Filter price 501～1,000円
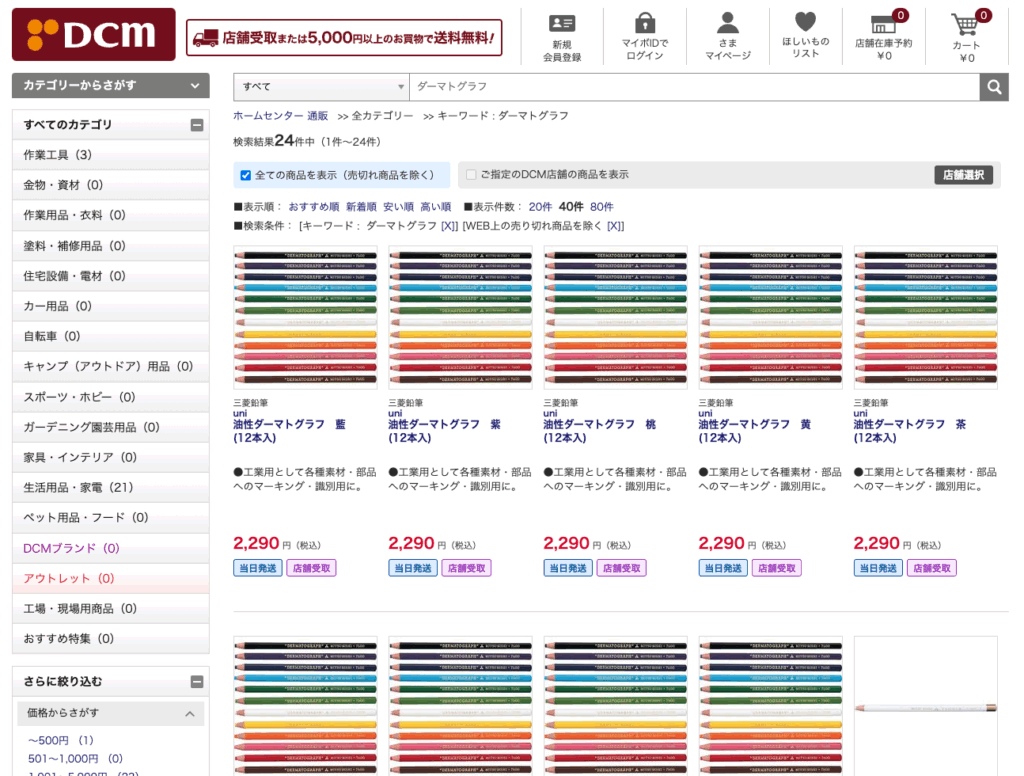The height and width of the screenshot is (776, 1024). coord(75,758)
